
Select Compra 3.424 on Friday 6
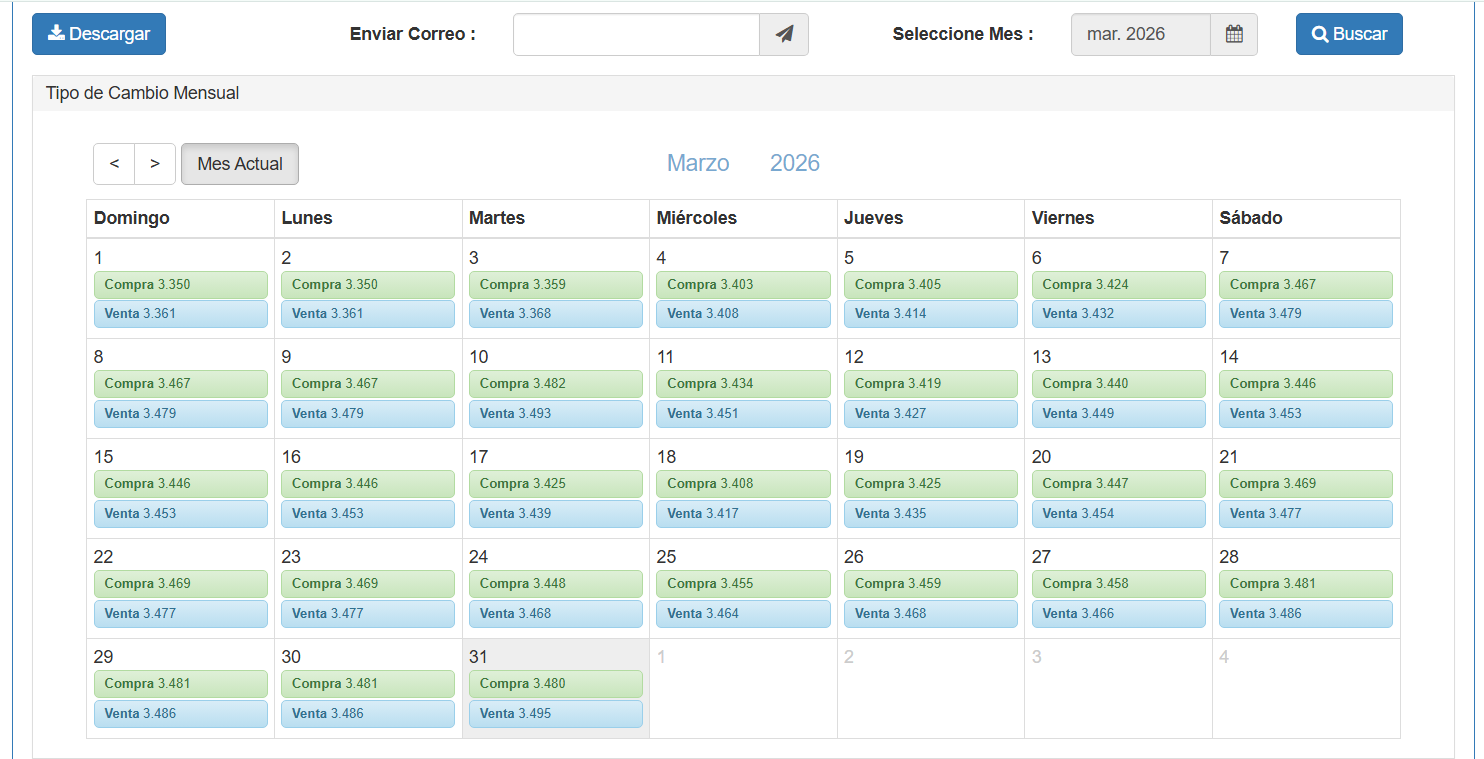[x=1118, y=285]
